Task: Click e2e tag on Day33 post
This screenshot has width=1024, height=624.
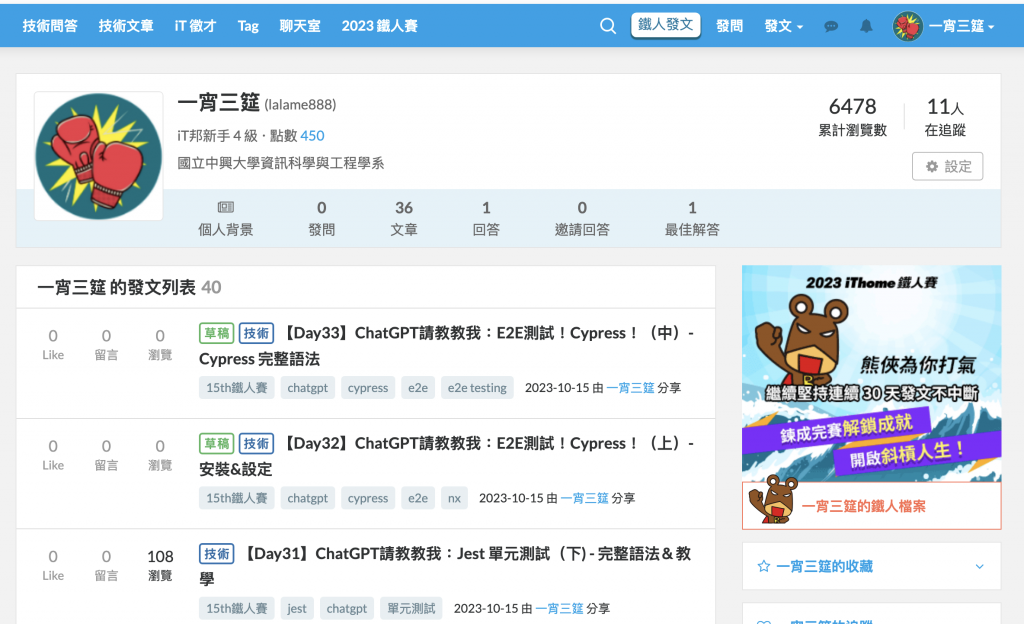Action: [x=418, y=388]
